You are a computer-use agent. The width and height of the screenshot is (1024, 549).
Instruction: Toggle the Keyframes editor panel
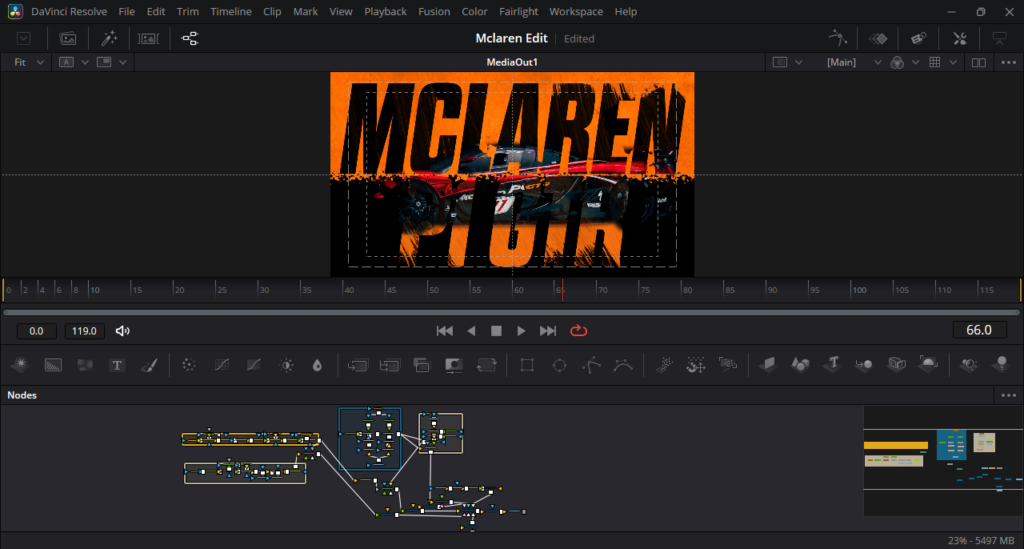pyautogui.click(x=878, y=39)
